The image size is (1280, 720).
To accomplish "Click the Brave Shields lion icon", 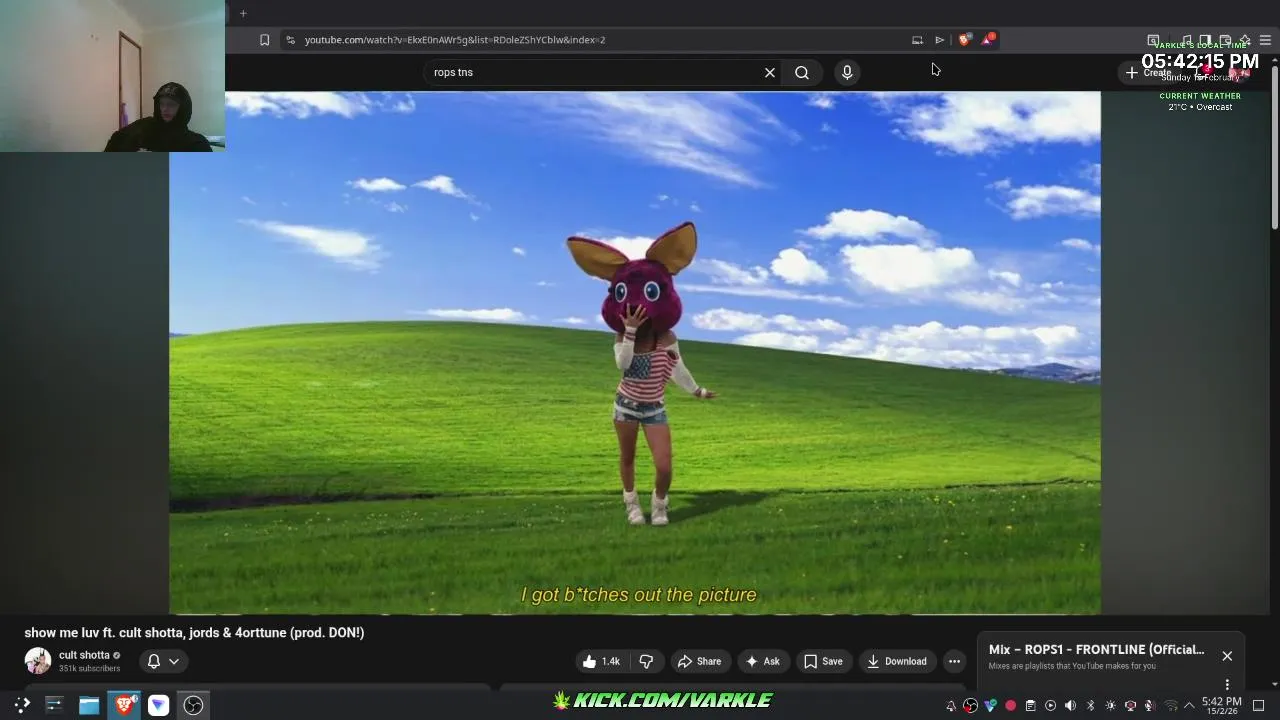I will point(964,40).
